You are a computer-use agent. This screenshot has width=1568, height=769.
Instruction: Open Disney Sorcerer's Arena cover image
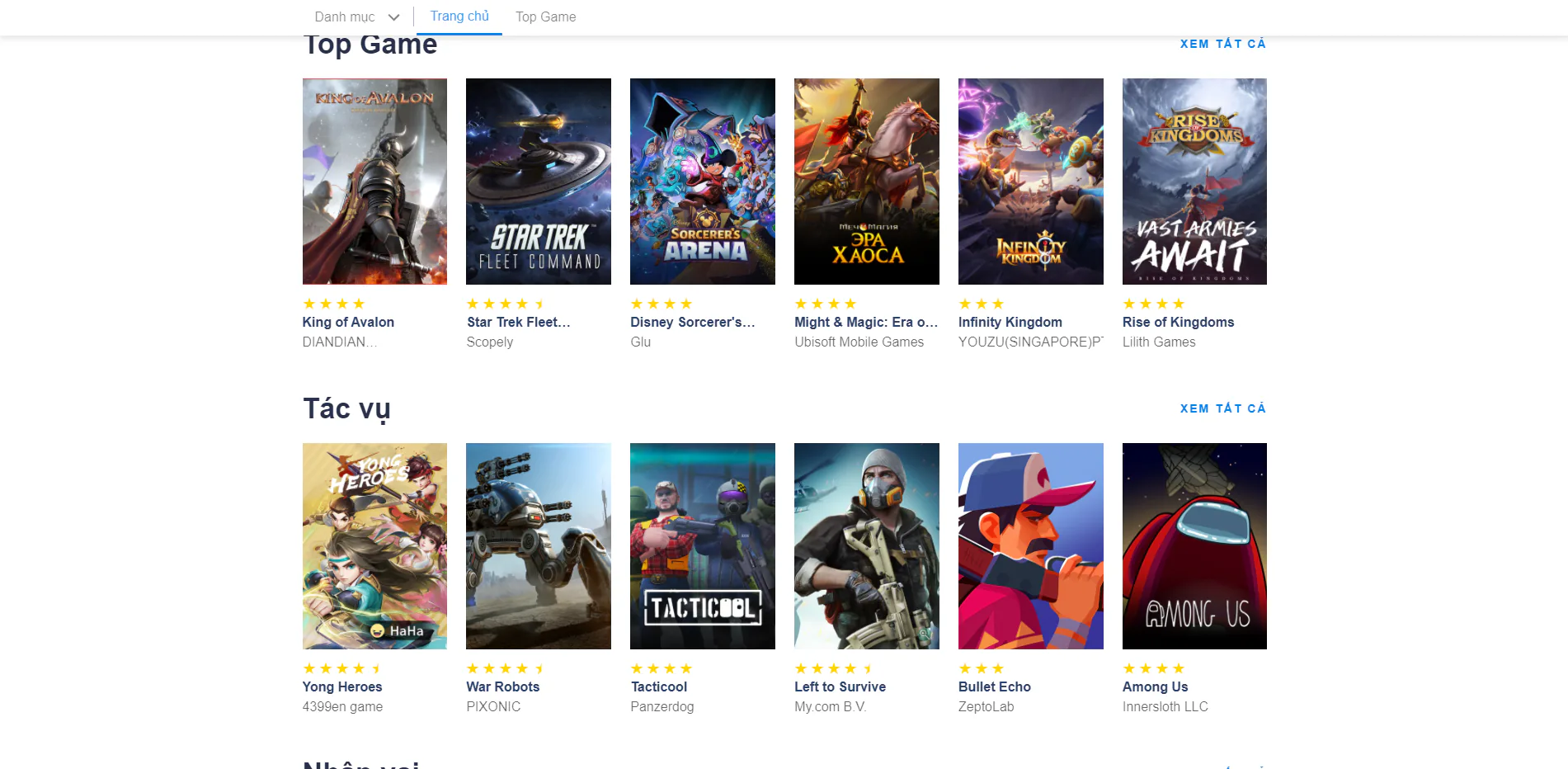(x=703, y=182)
